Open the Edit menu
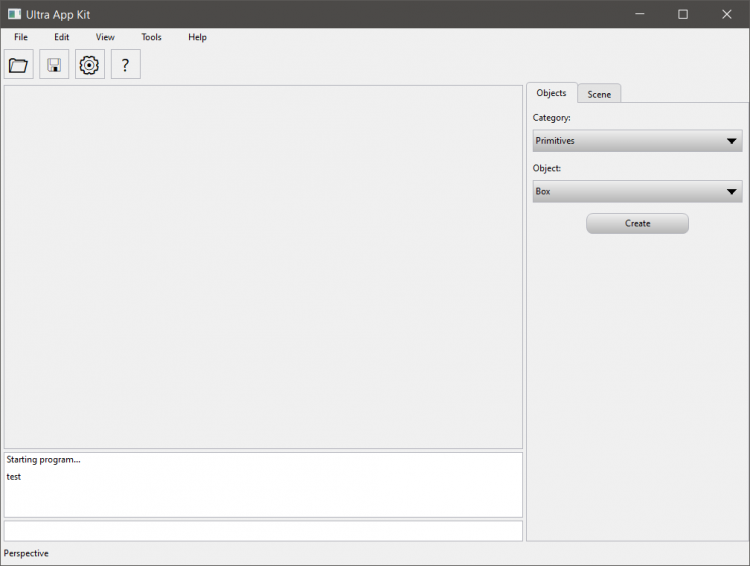The height and width of the screenshot is (566, 750). click(x=62, y=37)
